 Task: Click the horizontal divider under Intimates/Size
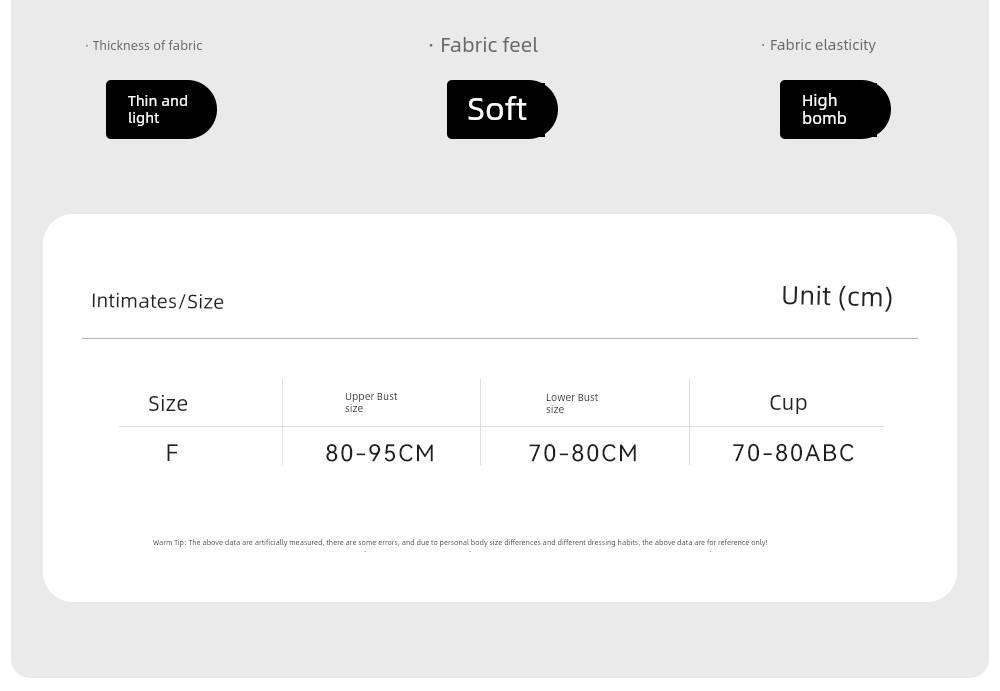click(500, 338)
